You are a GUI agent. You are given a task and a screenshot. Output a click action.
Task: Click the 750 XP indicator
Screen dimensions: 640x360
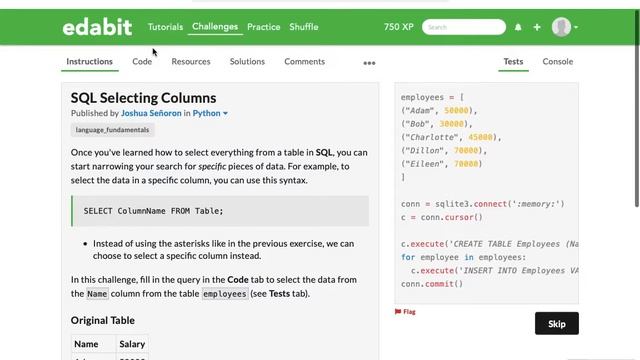[x=398, y=27]
